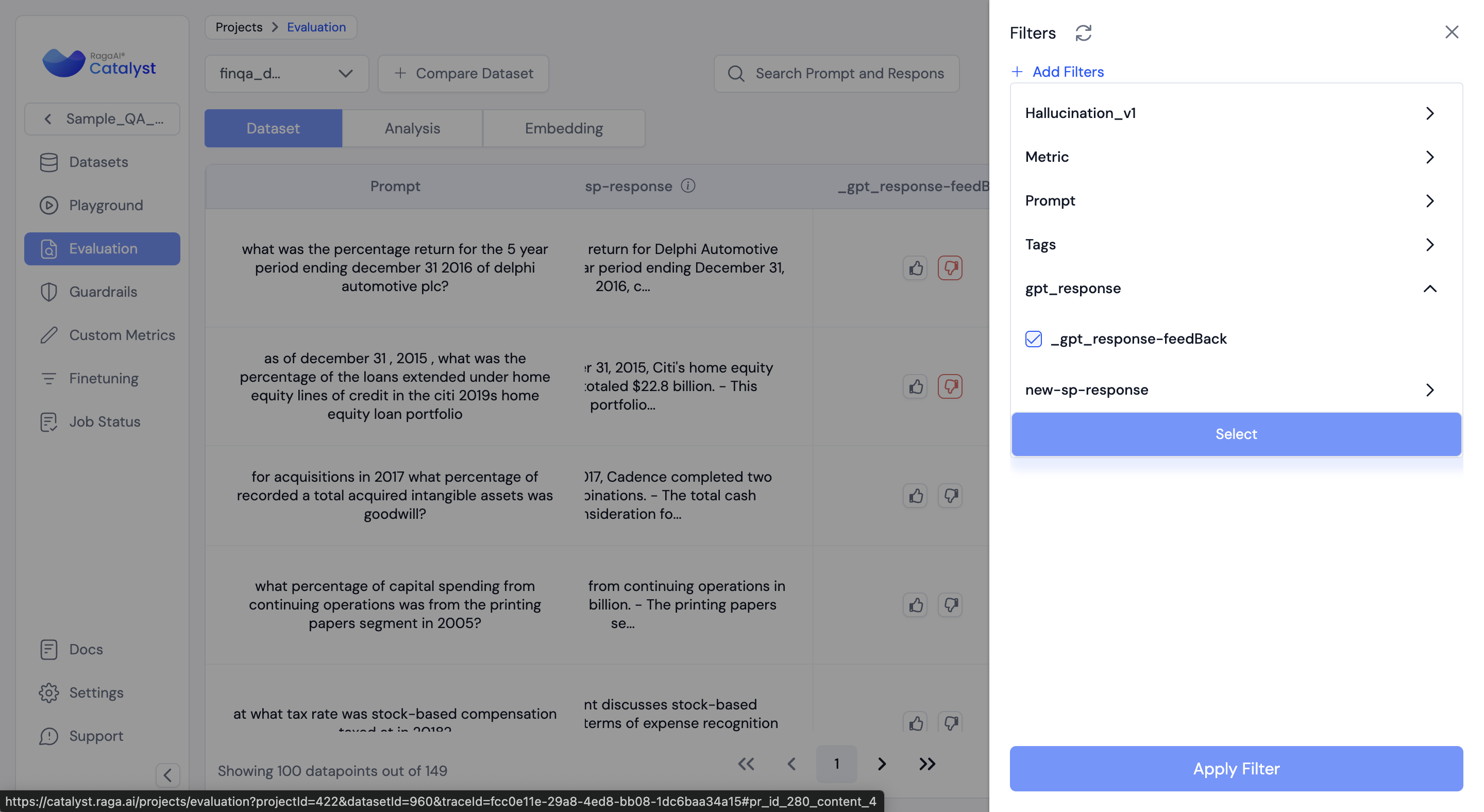Collapse the sidebar with arrow icon

167,775
